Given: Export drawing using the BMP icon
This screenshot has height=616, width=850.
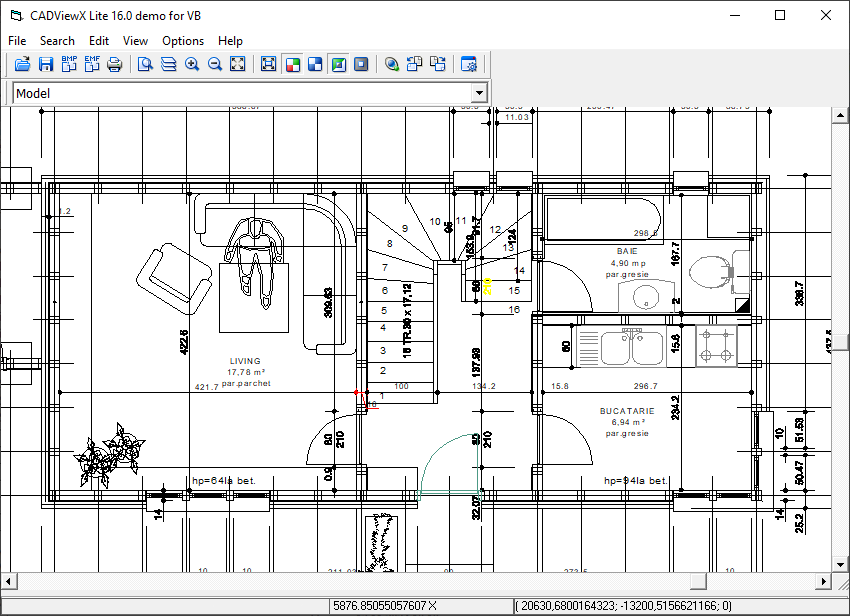Looking at the screenshot, I should click(x=69, y=64).
